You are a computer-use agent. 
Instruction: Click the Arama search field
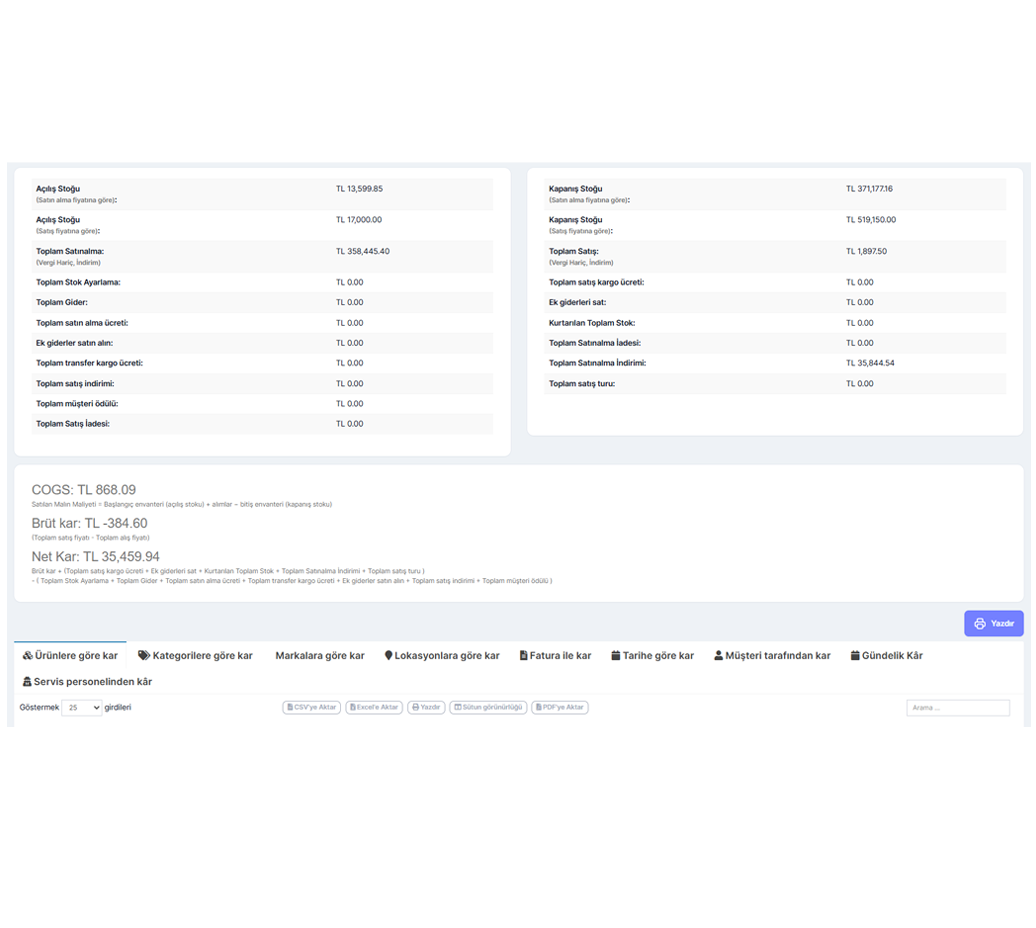957,708
